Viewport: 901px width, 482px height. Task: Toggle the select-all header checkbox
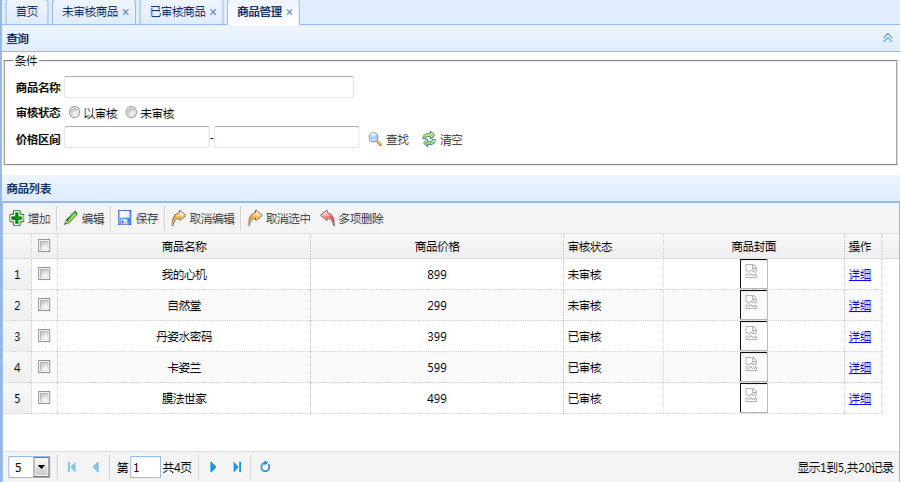pyautogui.click(x=44, y=246)
